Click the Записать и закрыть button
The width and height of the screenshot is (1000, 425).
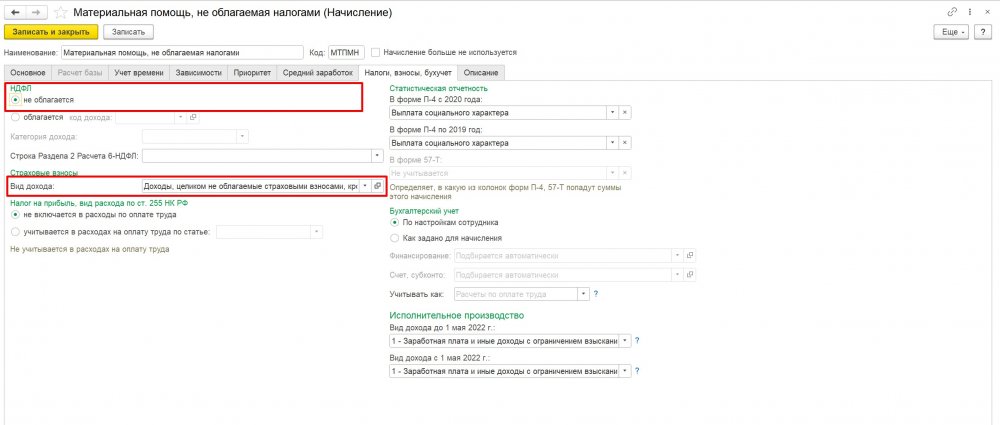[x=51, y=32]
